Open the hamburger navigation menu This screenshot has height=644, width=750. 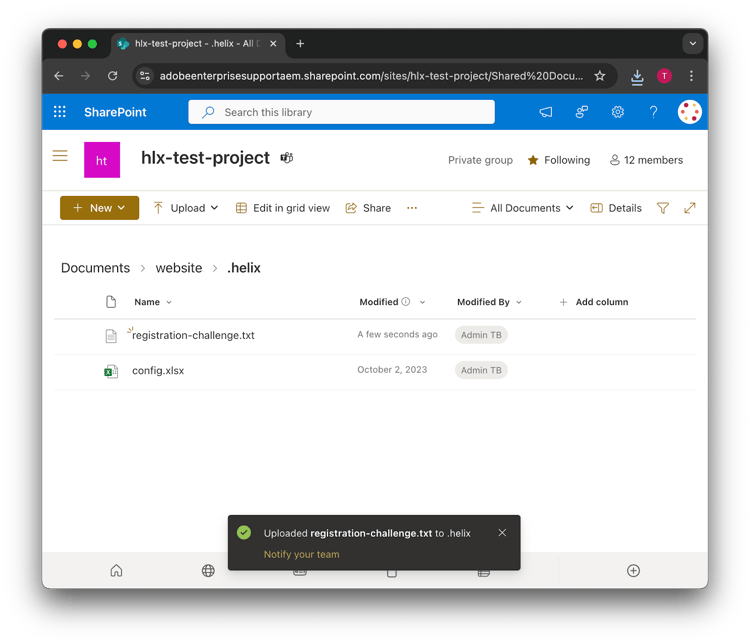click(60, 156)
